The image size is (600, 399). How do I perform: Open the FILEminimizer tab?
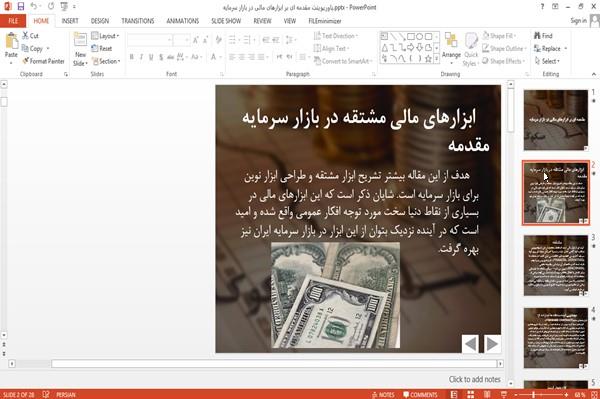point(324,21)
